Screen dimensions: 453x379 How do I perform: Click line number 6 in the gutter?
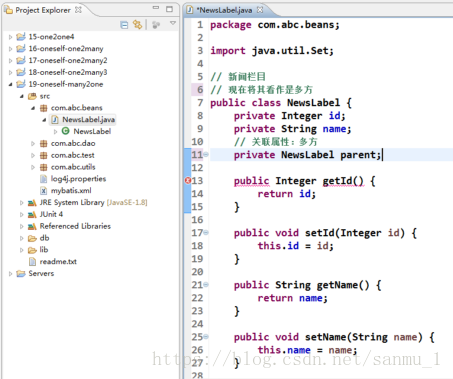[200, 89]
